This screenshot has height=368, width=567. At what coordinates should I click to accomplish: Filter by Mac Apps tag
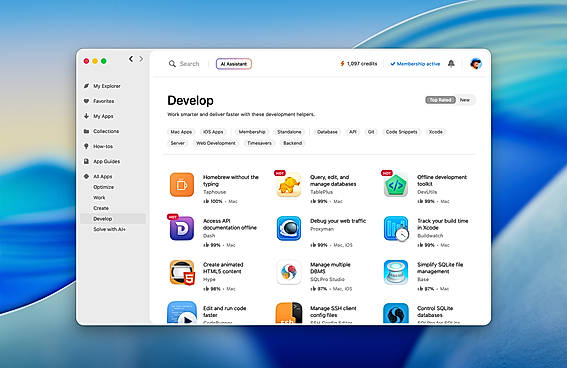(x=181, y=132)
